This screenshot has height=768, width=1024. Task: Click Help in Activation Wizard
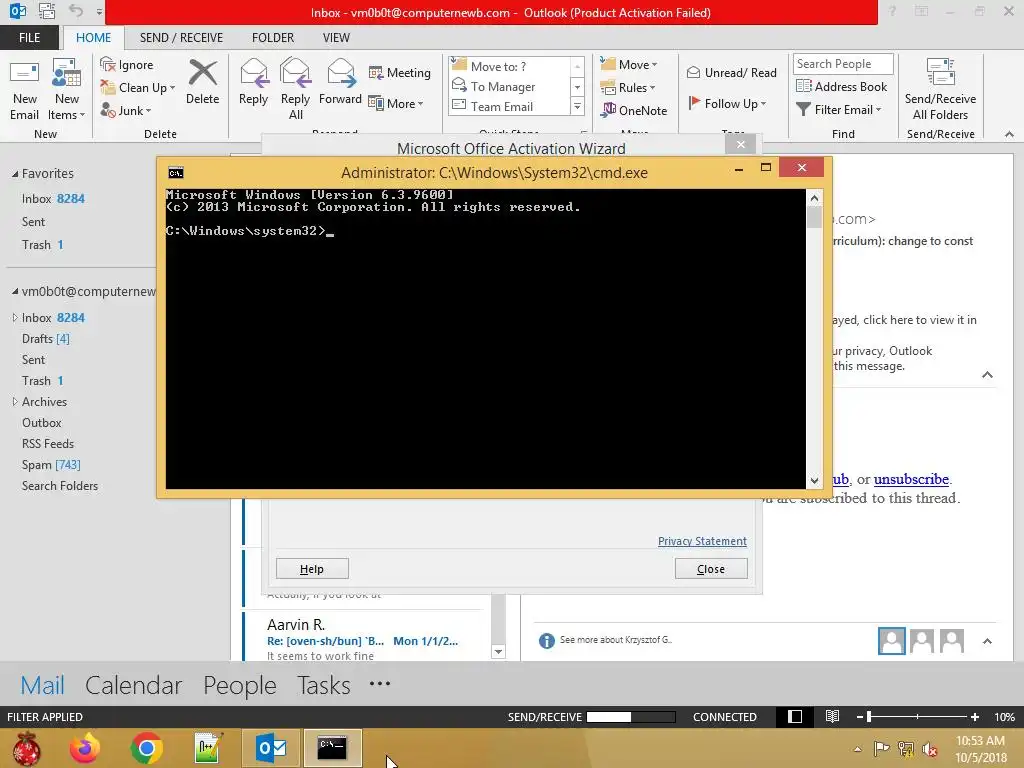(312, 569)
